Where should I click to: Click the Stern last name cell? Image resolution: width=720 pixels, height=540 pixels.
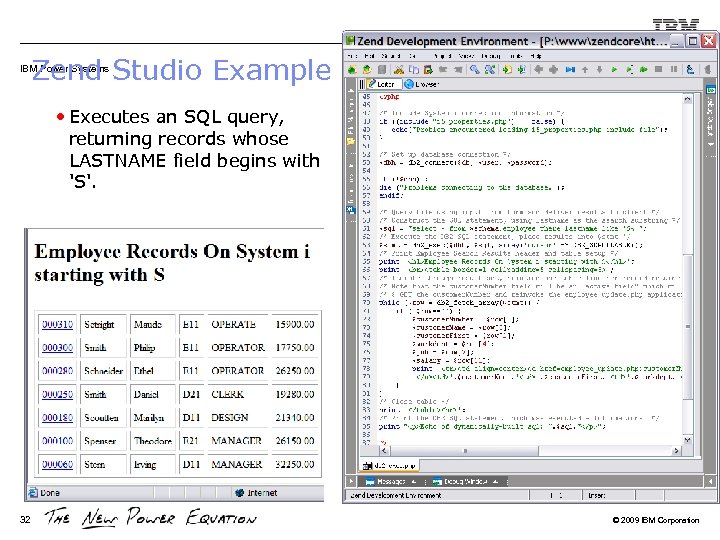tap(103, 464)
